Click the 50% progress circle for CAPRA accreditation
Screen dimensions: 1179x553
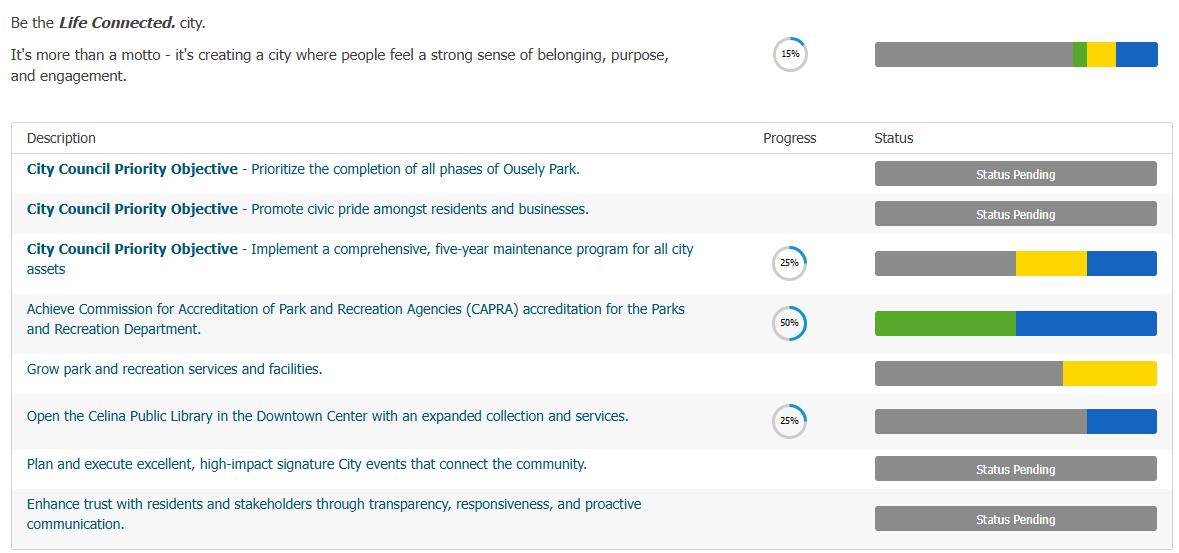coord(789,323)
